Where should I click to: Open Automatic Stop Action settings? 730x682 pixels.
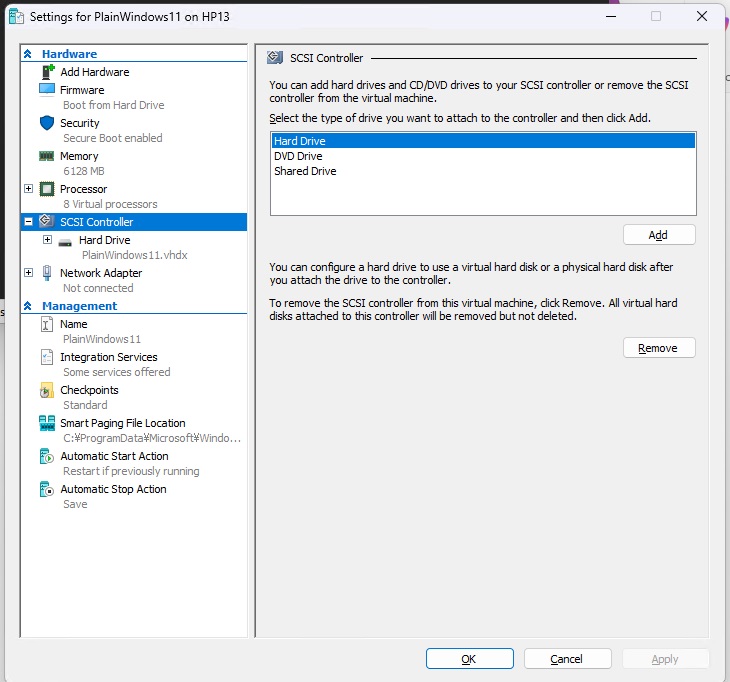click(x=113, y=489)
